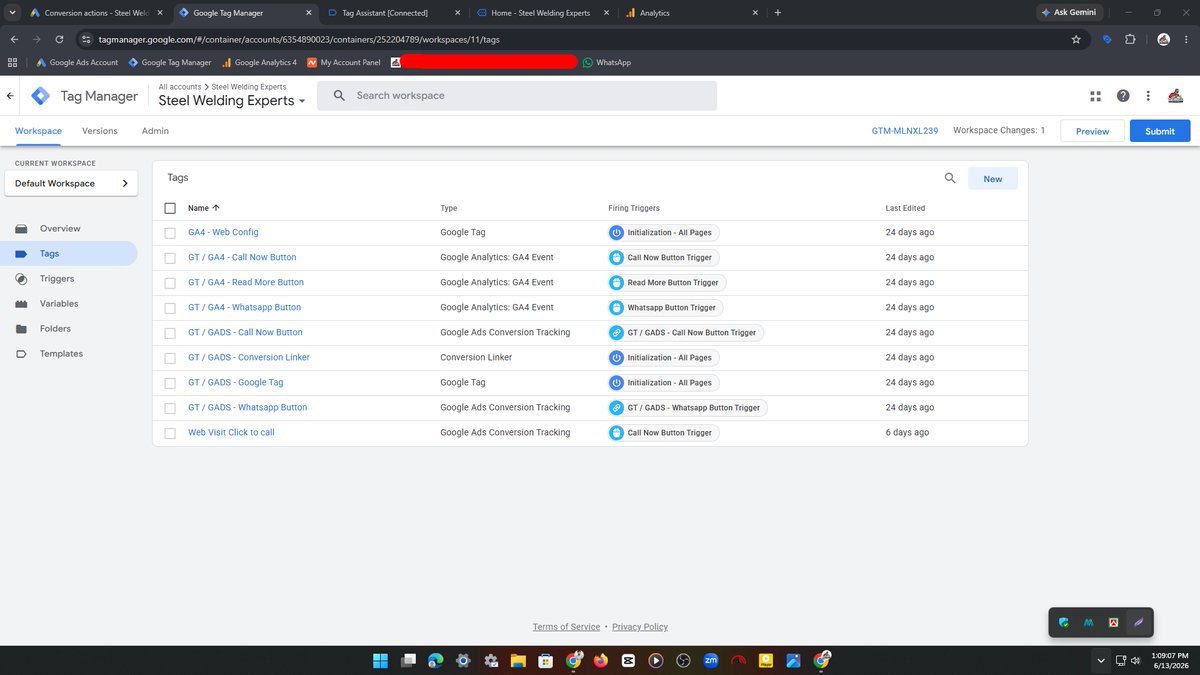Click the Submit button

[x=1160, y=131]
